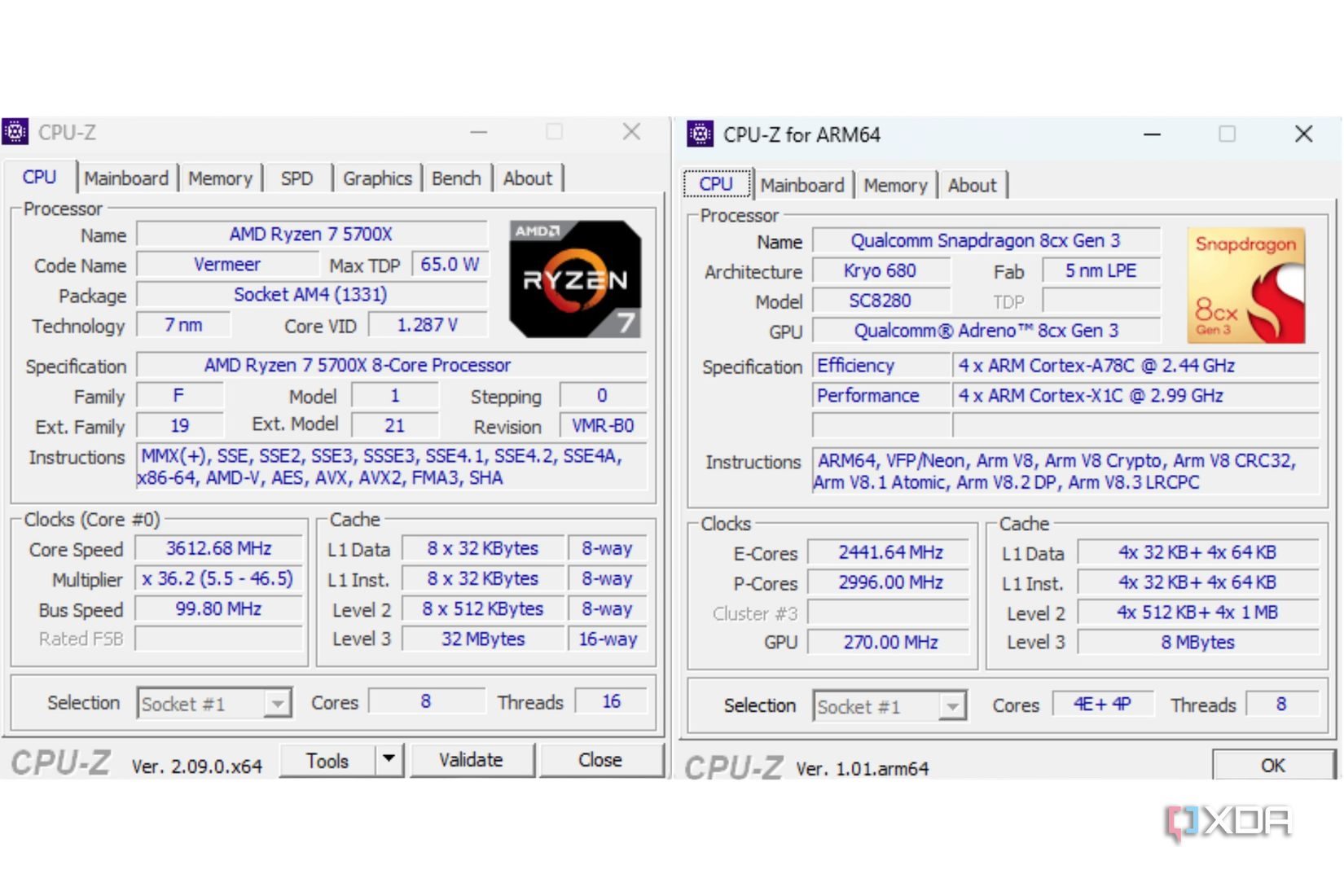
Task: Click the Core Speed value field showing 3612.68 MHz
Action: click(218, 547)
